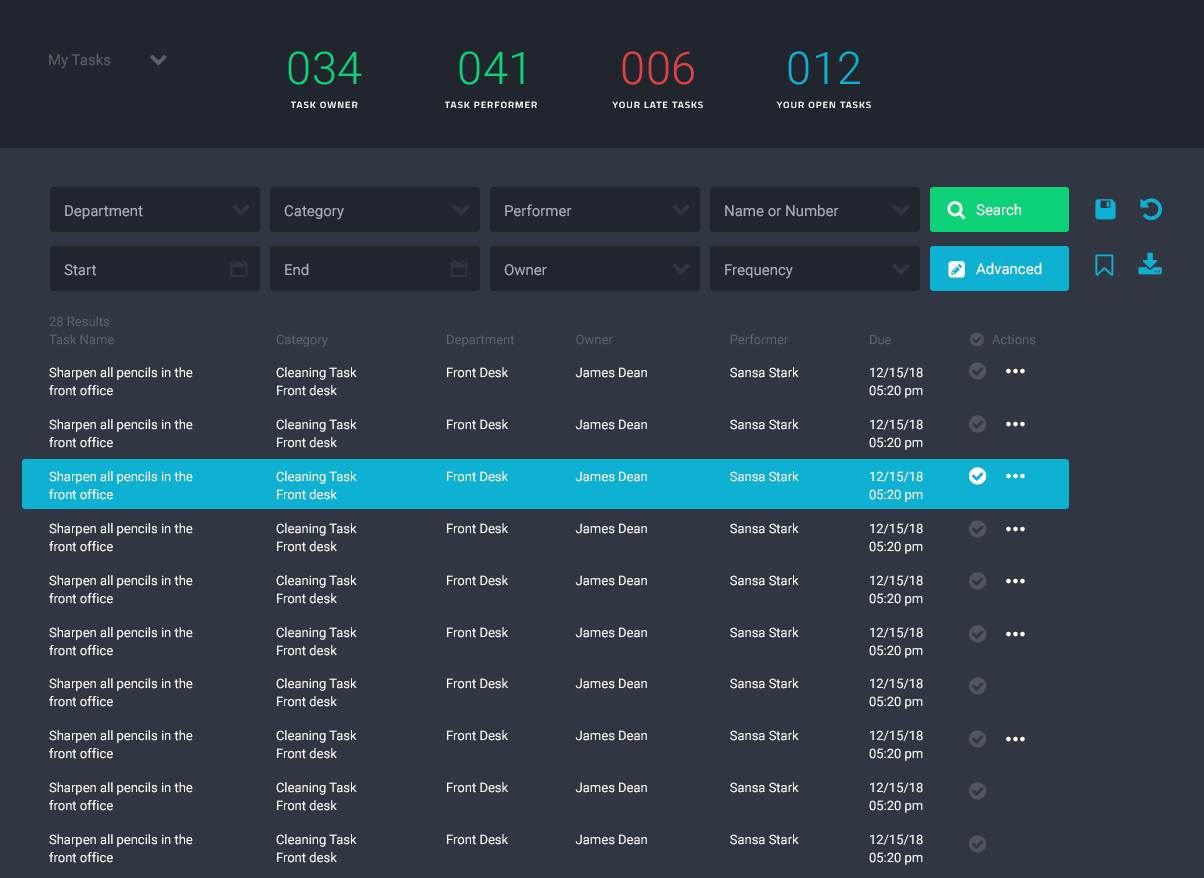Sort by the Owner column header
This screenshot has width=1204, height=878.
coord(594,340)
